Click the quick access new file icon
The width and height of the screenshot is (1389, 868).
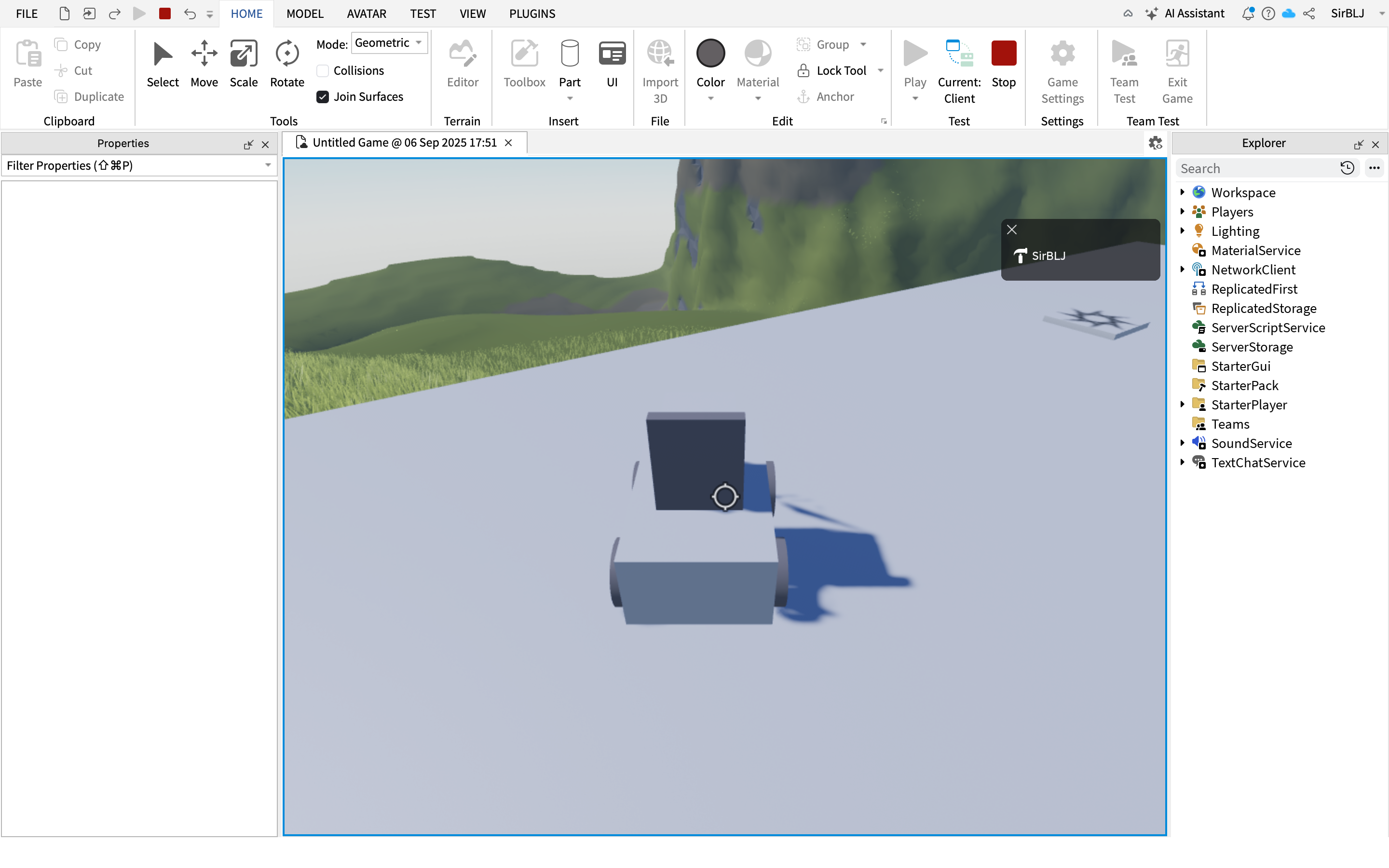coord(64,13)
